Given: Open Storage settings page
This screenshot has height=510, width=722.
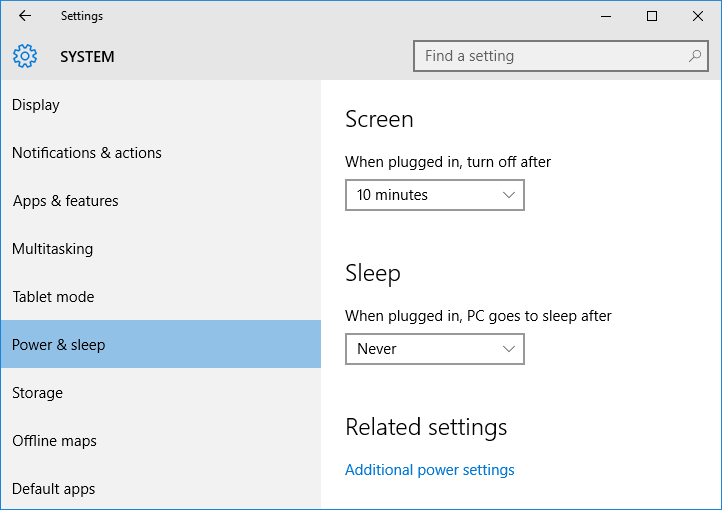Looking at the screenshot, I should (161, 393).
